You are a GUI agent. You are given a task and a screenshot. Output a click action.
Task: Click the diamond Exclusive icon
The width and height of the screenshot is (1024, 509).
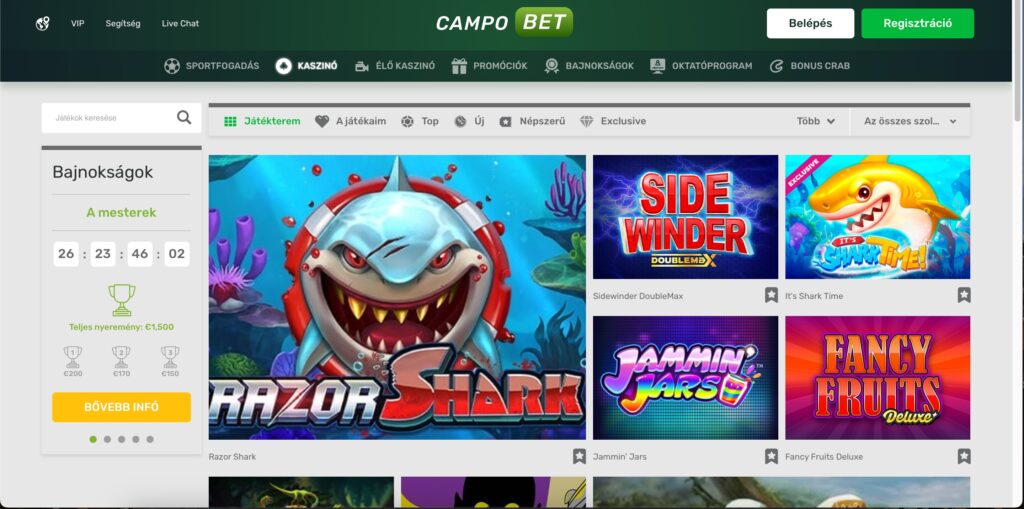click(586, 122)
